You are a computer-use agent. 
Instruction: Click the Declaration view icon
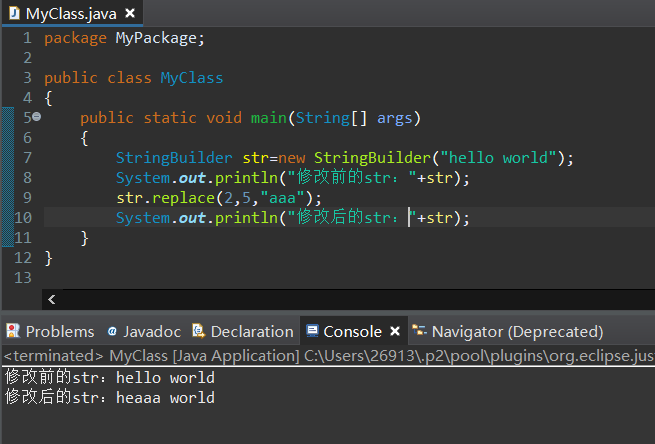[198, 331]
